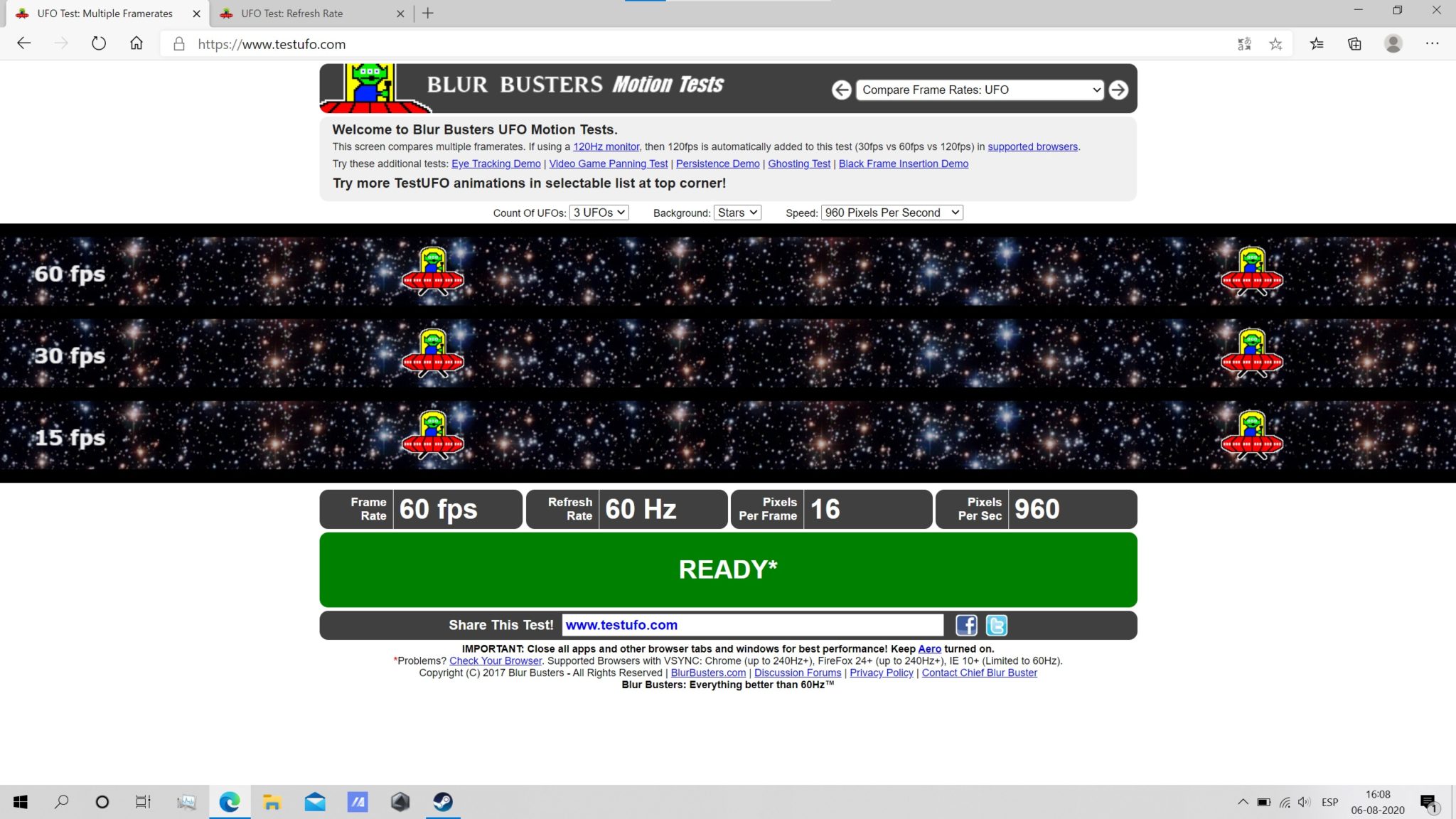The width and height of the screenshot is (1456, 819).
Task: Share the test via Twitter icon
Action: coord(996,625)
